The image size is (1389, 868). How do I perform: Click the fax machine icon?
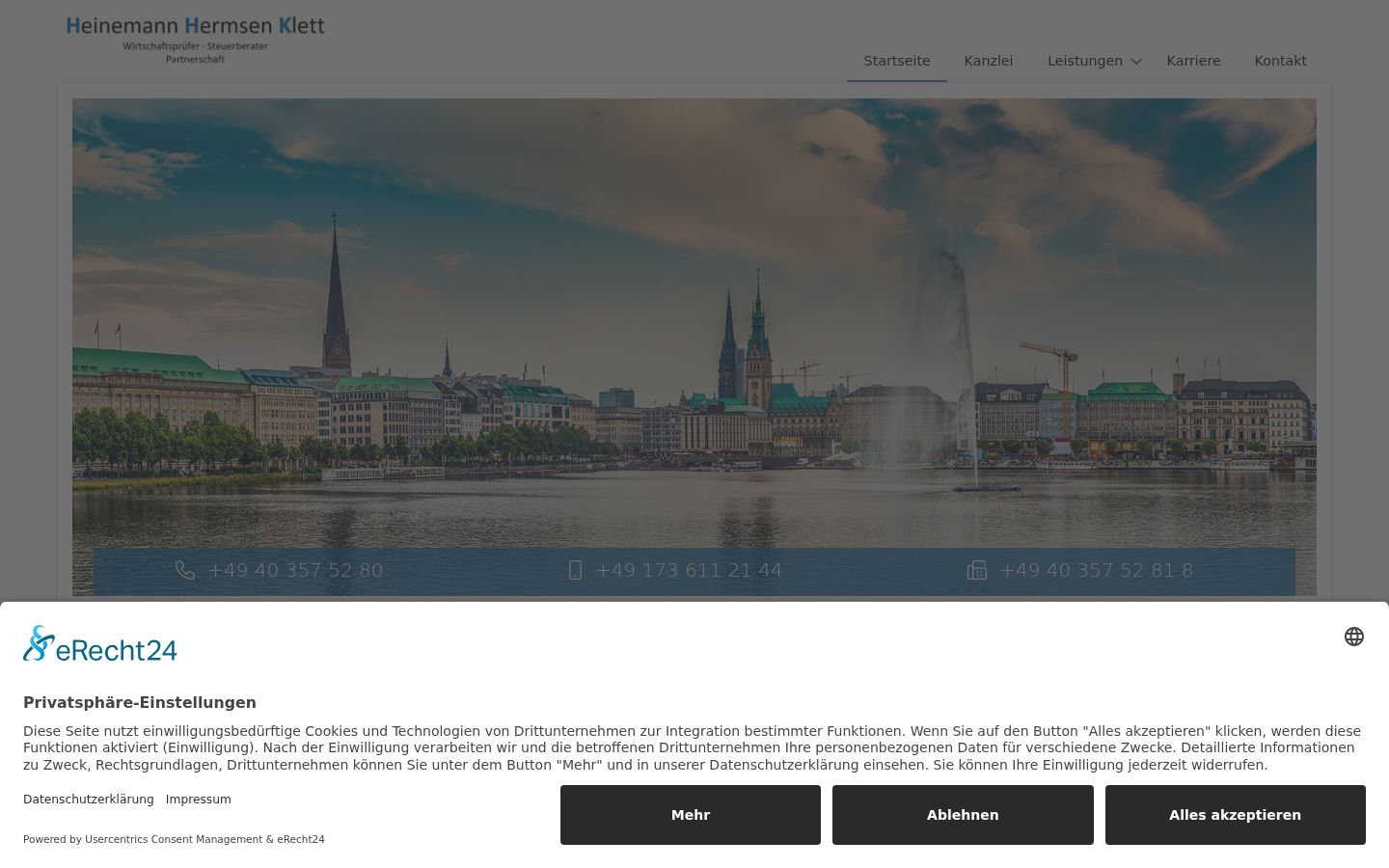(977, 570)
